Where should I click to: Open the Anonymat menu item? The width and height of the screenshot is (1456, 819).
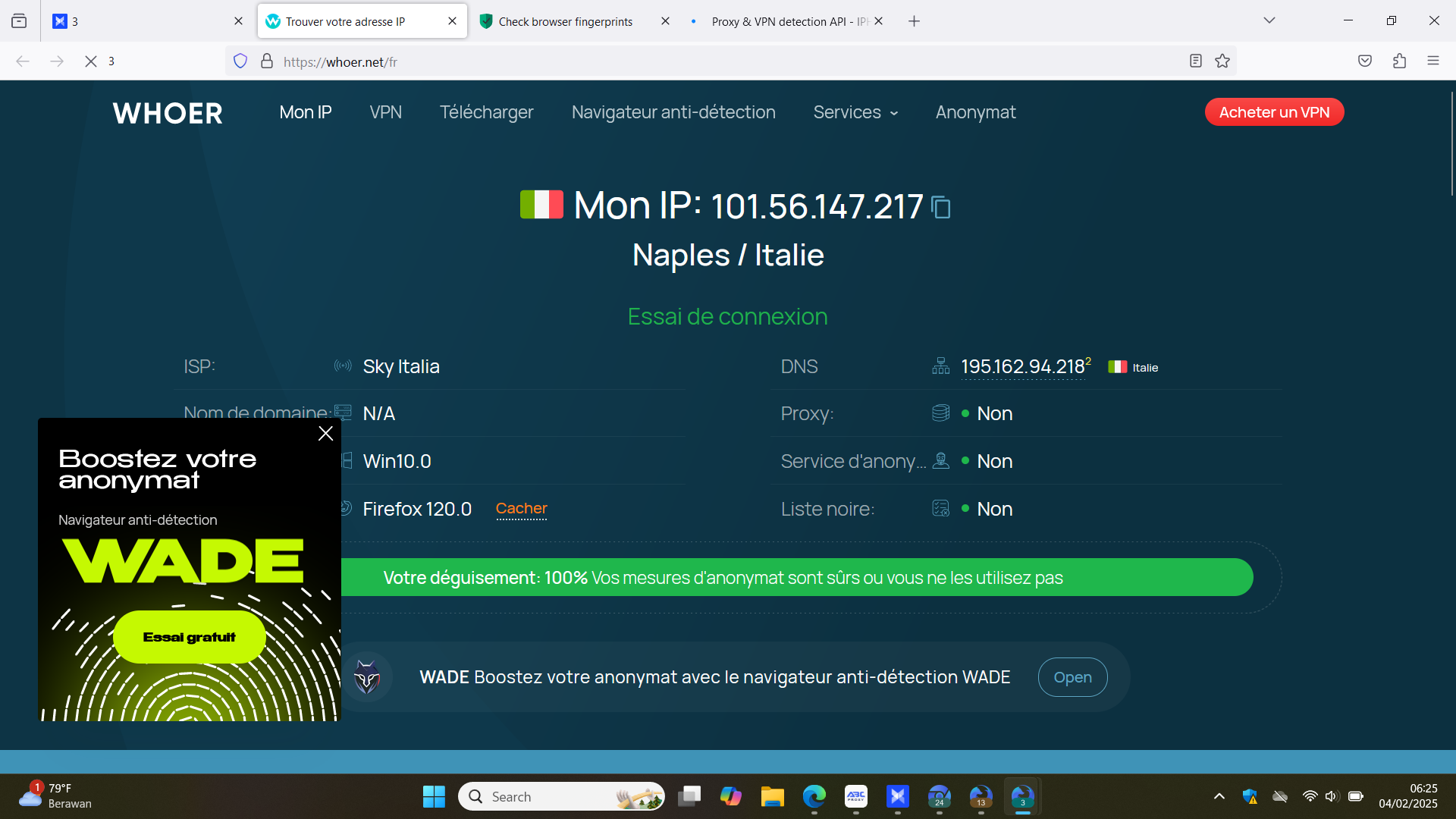(x=976, y=112)
